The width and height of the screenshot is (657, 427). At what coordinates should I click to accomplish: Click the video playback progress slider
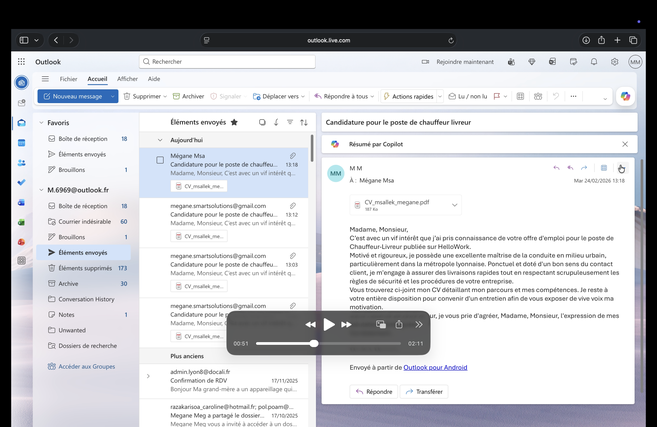point(314,343)
